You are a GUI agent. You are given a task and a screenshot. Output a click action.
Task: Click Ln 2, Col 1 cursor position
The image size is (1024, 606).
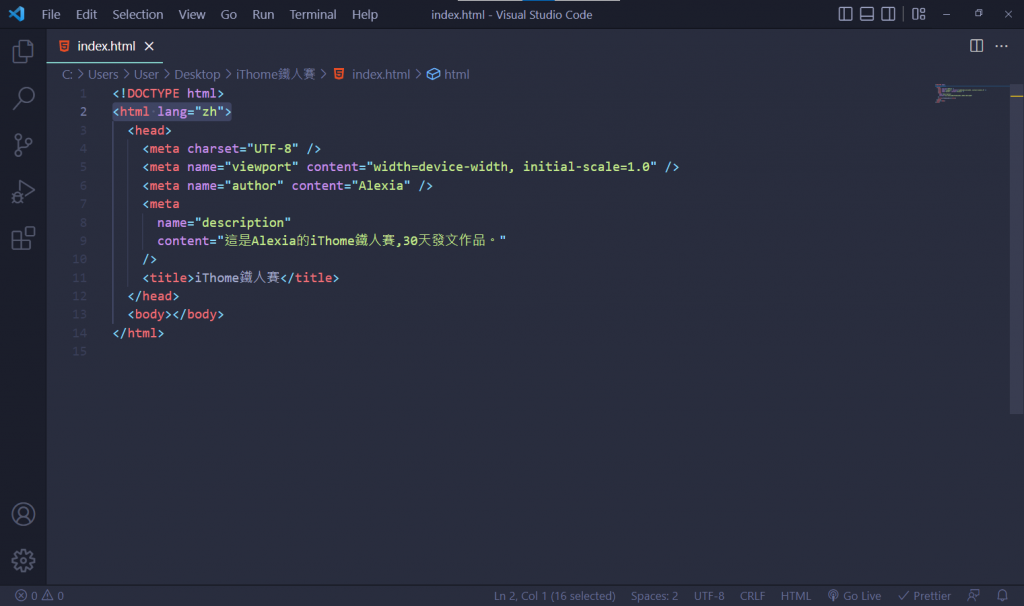[x=554, y=596]
